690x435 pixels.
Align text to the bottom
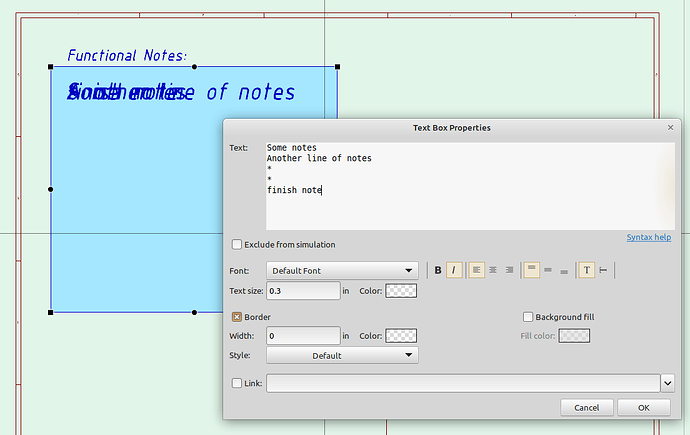click(564, 270)
